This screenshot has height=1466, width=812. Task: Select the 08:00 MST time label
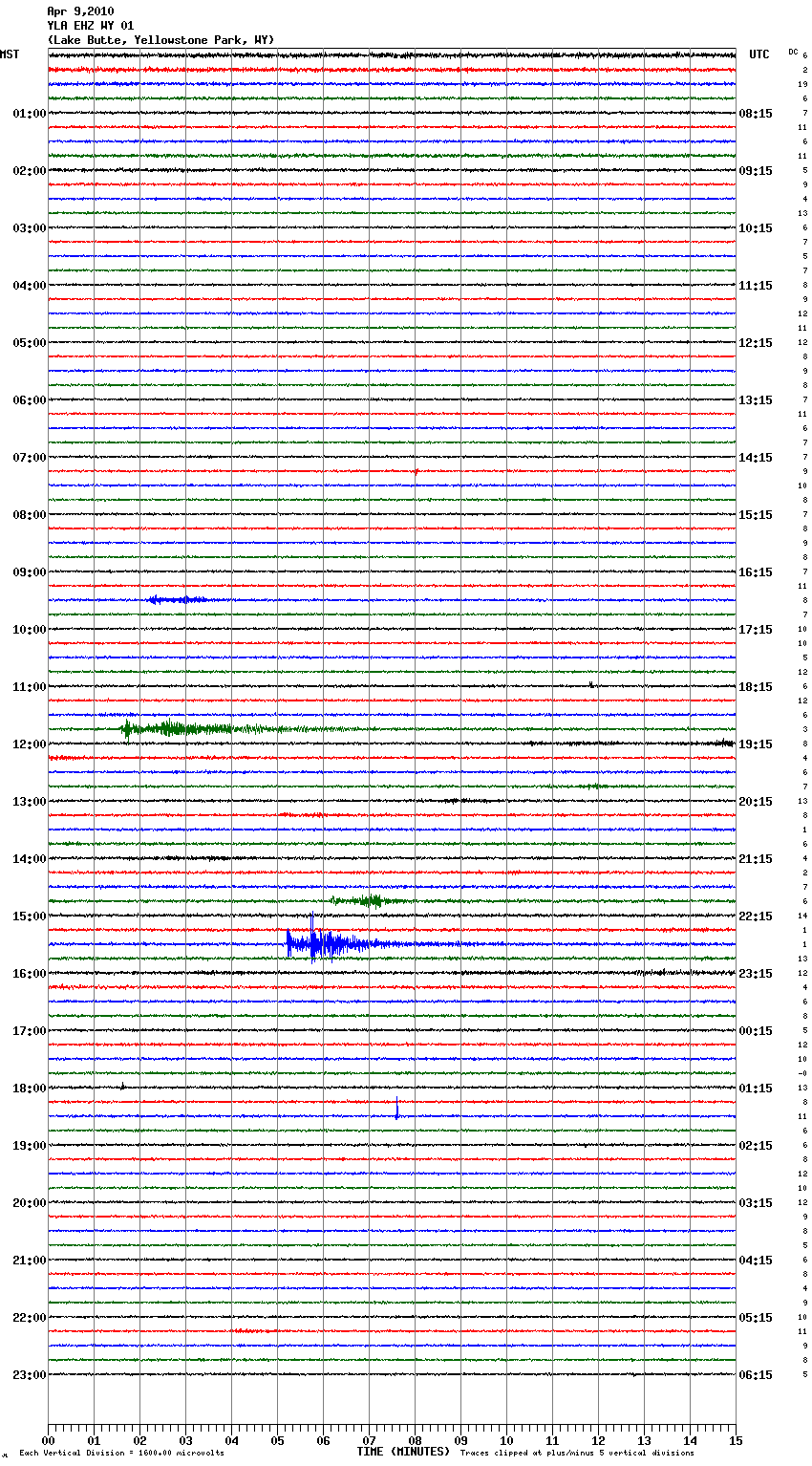(x=30, y=515)
